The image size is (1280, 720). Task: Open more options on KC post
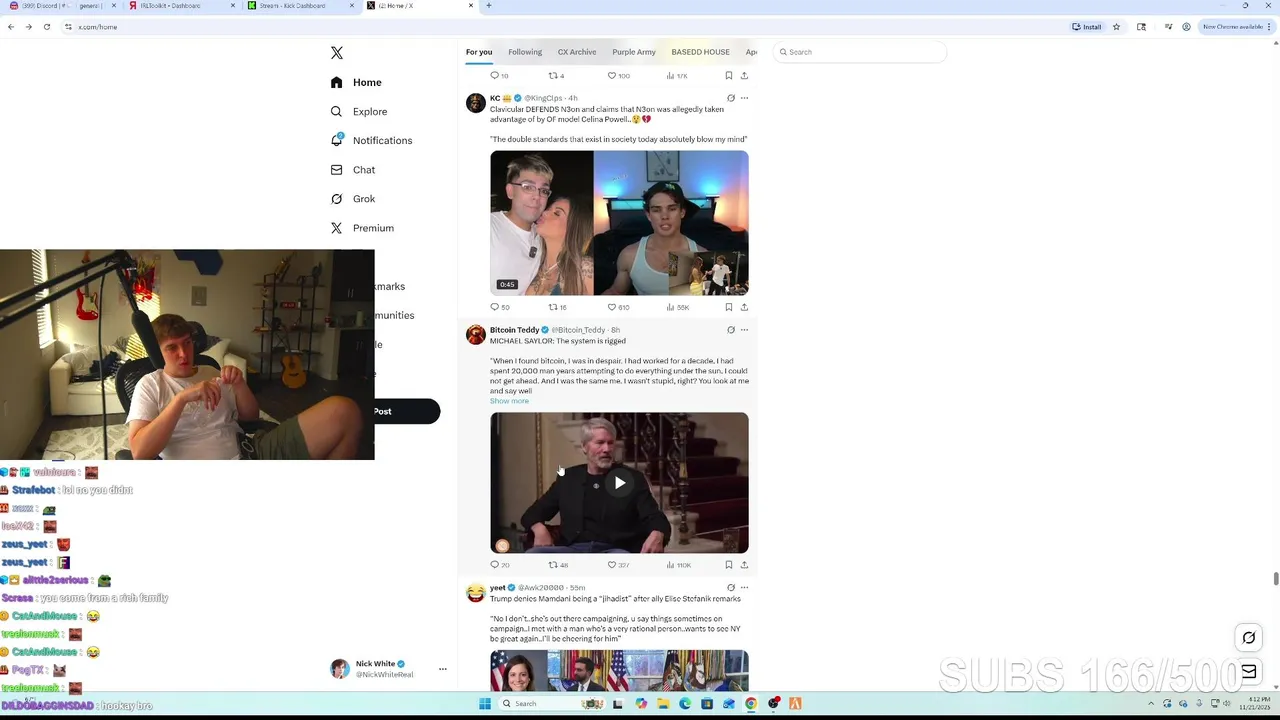tap(744, 98)
